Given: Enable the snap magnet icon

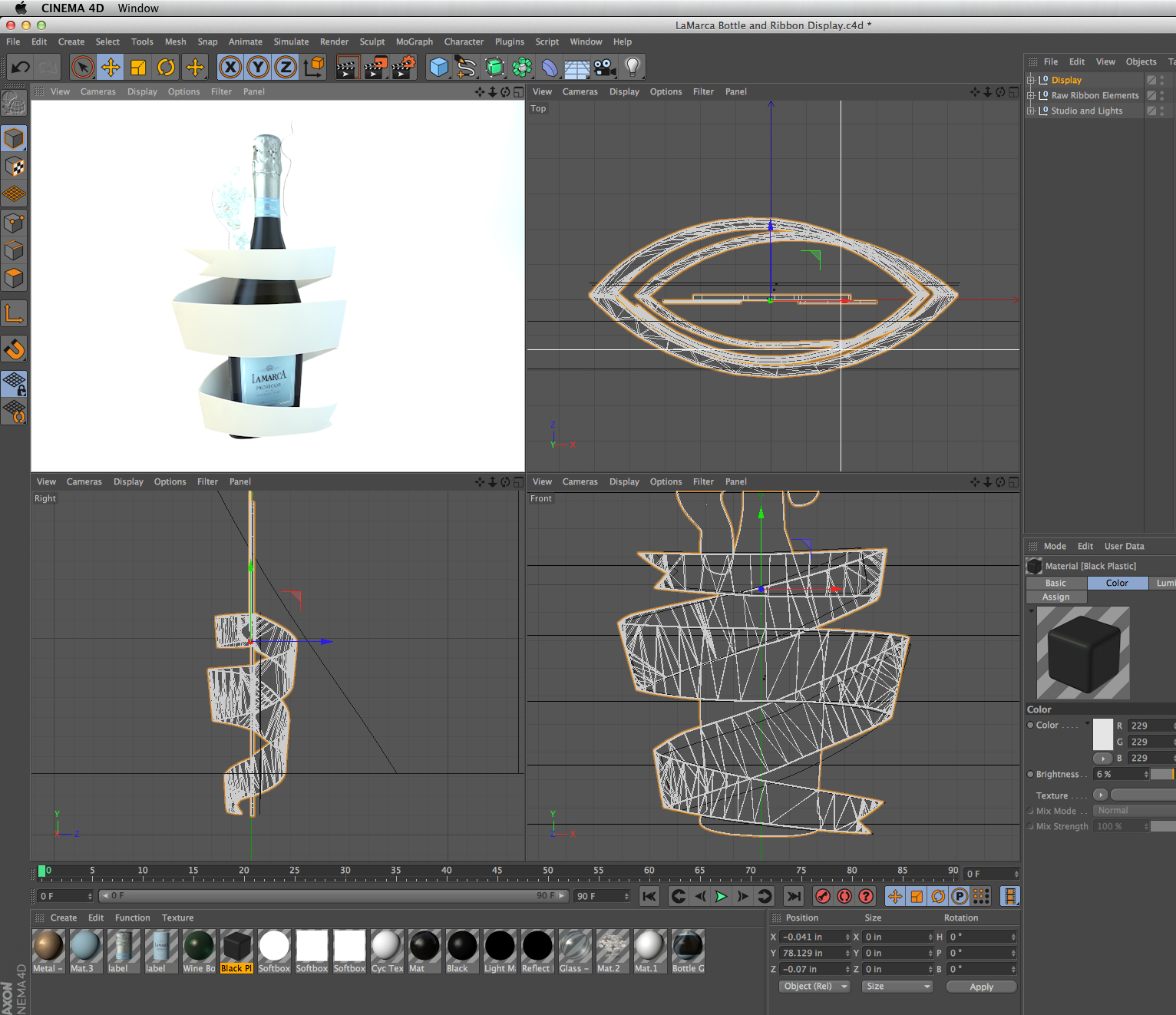Looking at the screenshot, I should [x=14, y=349].
